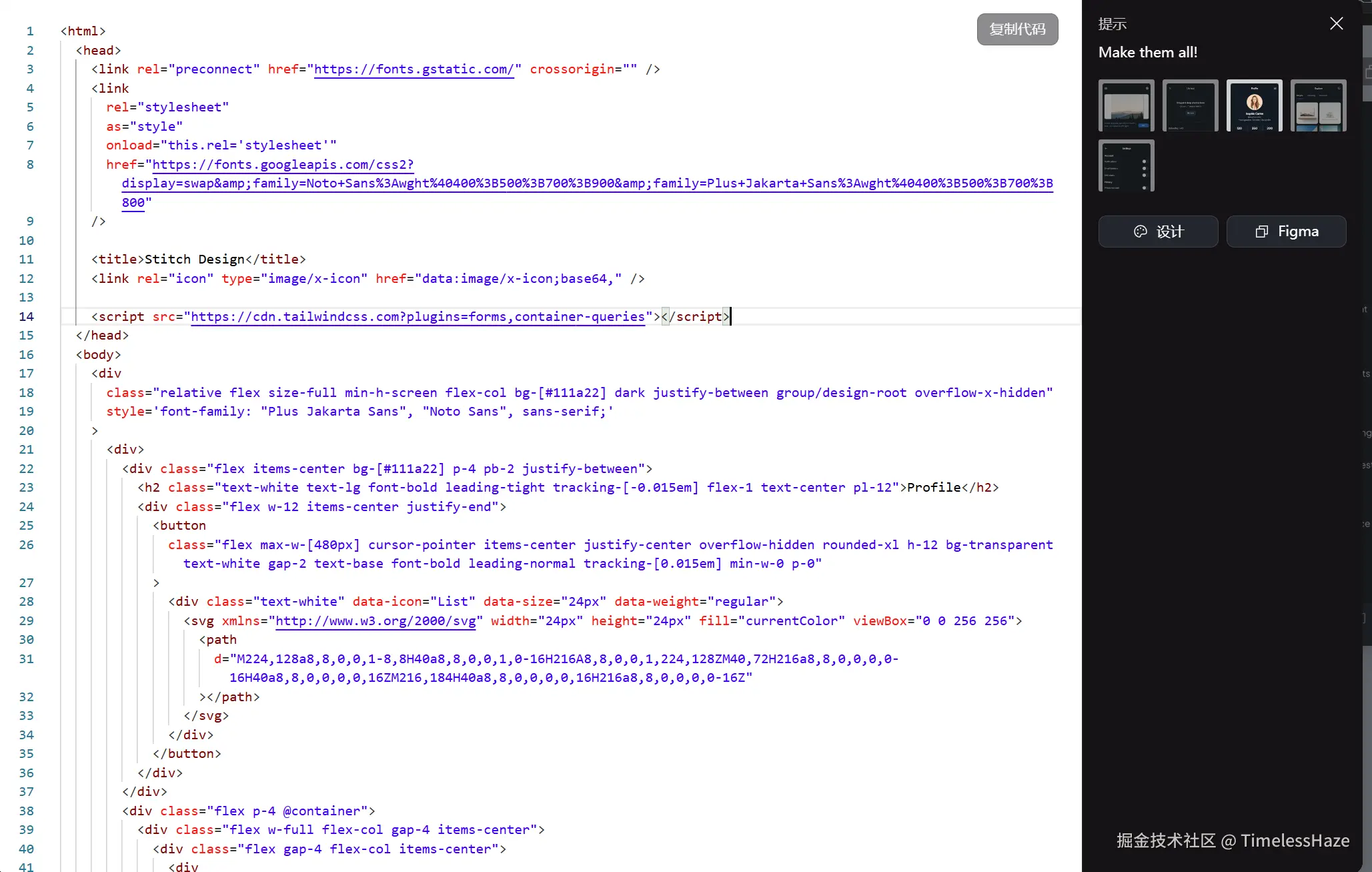Screen dimensions: 1372x872
Task: Open the w3.org/2000/svg namespace link
Action: click(x=376, y=621)
